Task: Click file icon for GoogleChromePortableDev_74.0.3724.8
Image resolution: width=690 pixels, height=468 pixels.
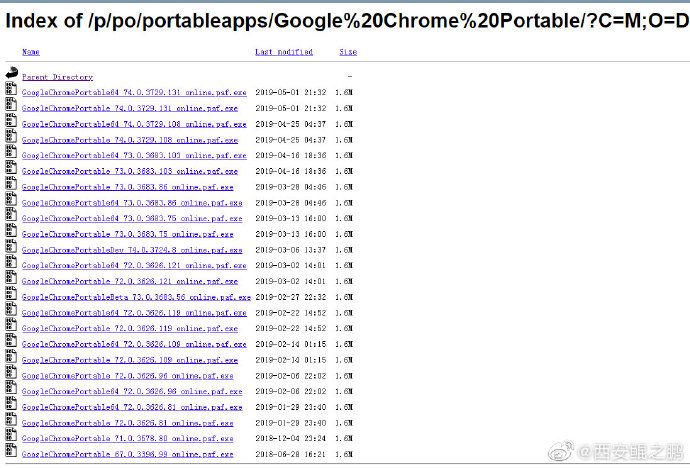Action: tap(11, 246)
